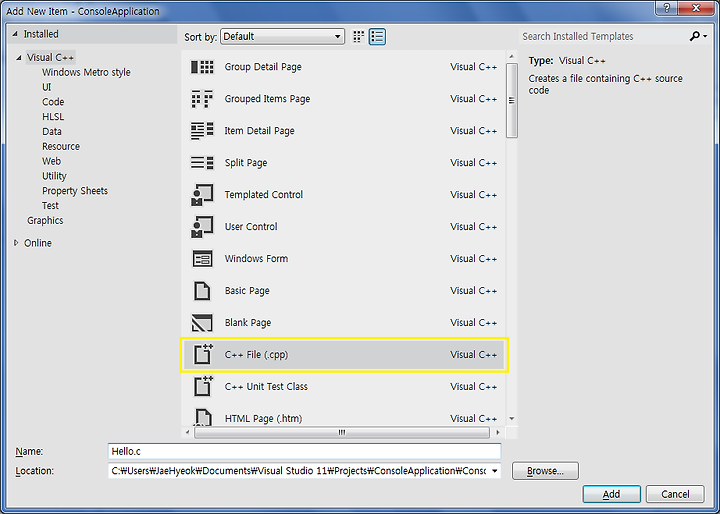Close the Add New Item dialog
The width and height of the screenshot is (720, 514).
click(697, 8)
